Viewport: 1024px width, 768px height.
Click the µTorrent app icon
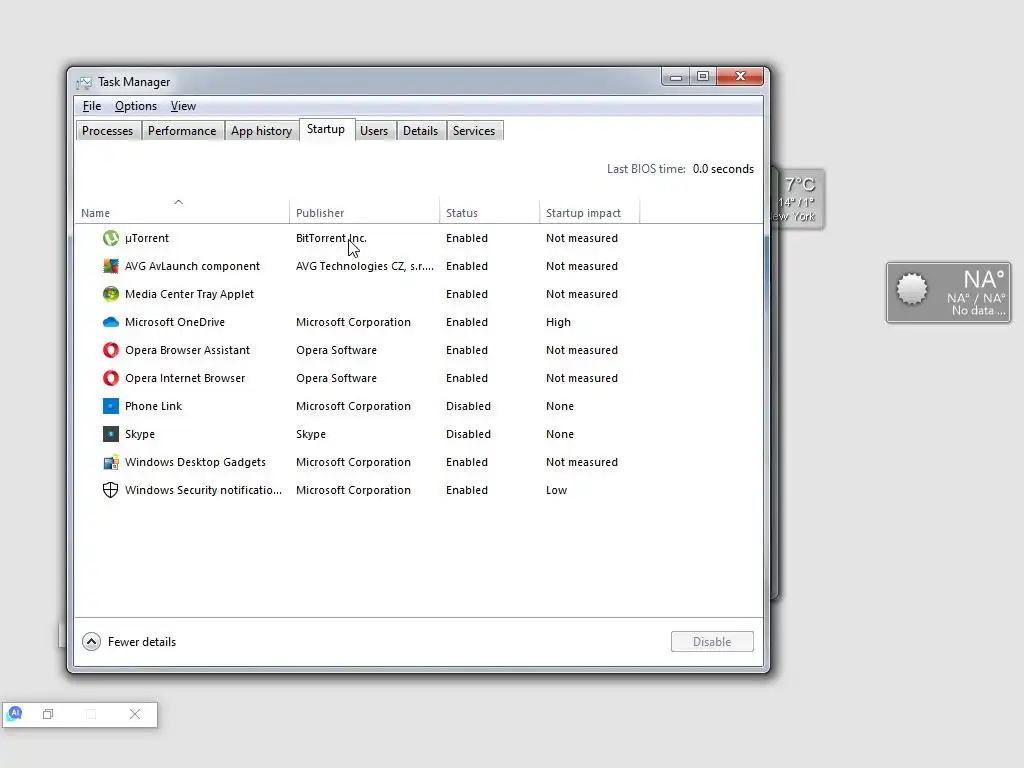click(x=110, y=238)
